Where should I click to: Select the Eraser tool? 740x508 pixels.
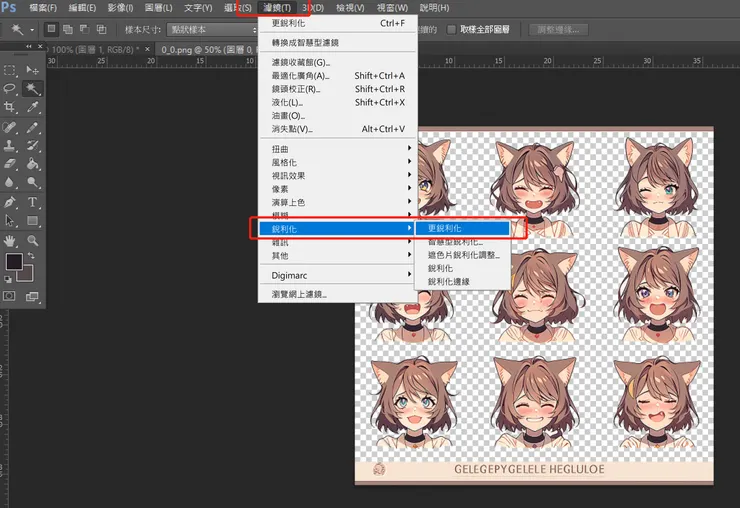coord(9,164)
